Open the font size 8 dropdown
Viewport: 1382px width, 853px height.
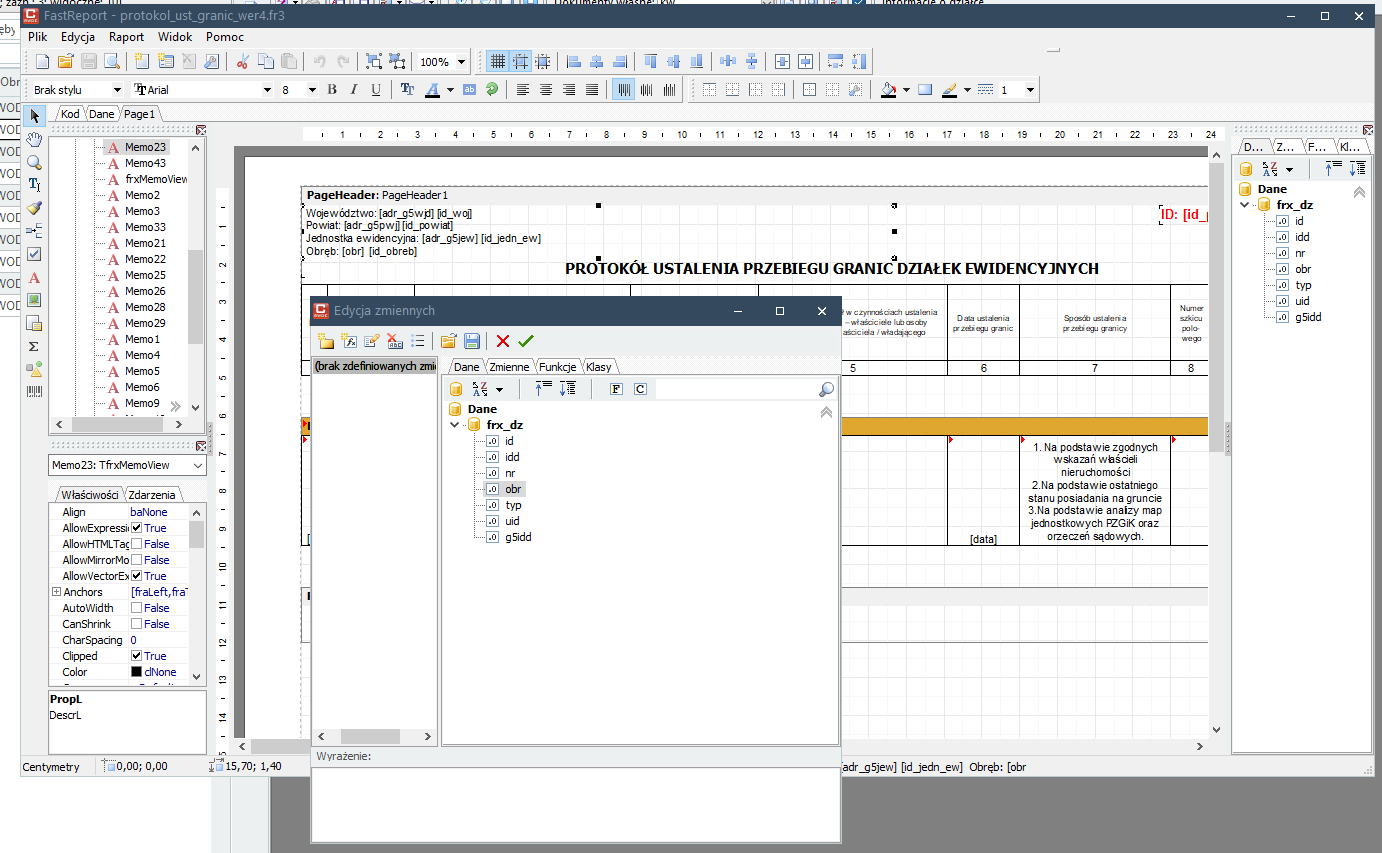(313, 90)
